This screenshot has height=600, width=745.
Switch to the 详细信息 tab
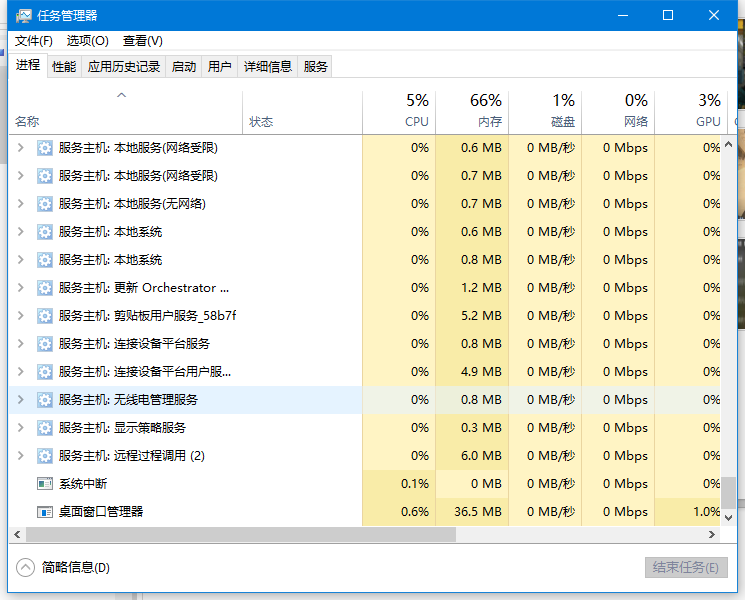pyautogui.click(x=267, y=67)
